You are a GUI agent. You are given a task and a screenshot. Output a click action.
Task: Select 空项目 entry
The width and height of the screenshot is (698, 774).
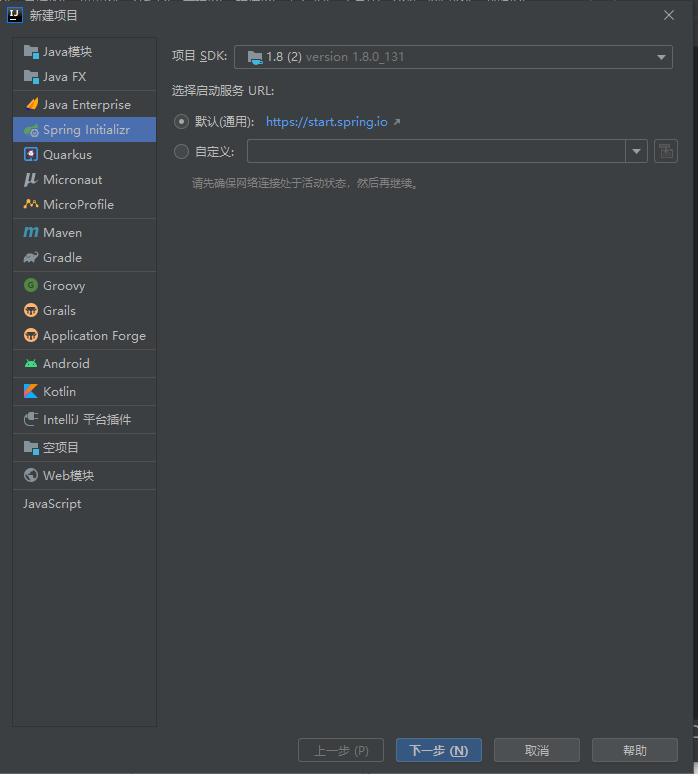[84, 448]
